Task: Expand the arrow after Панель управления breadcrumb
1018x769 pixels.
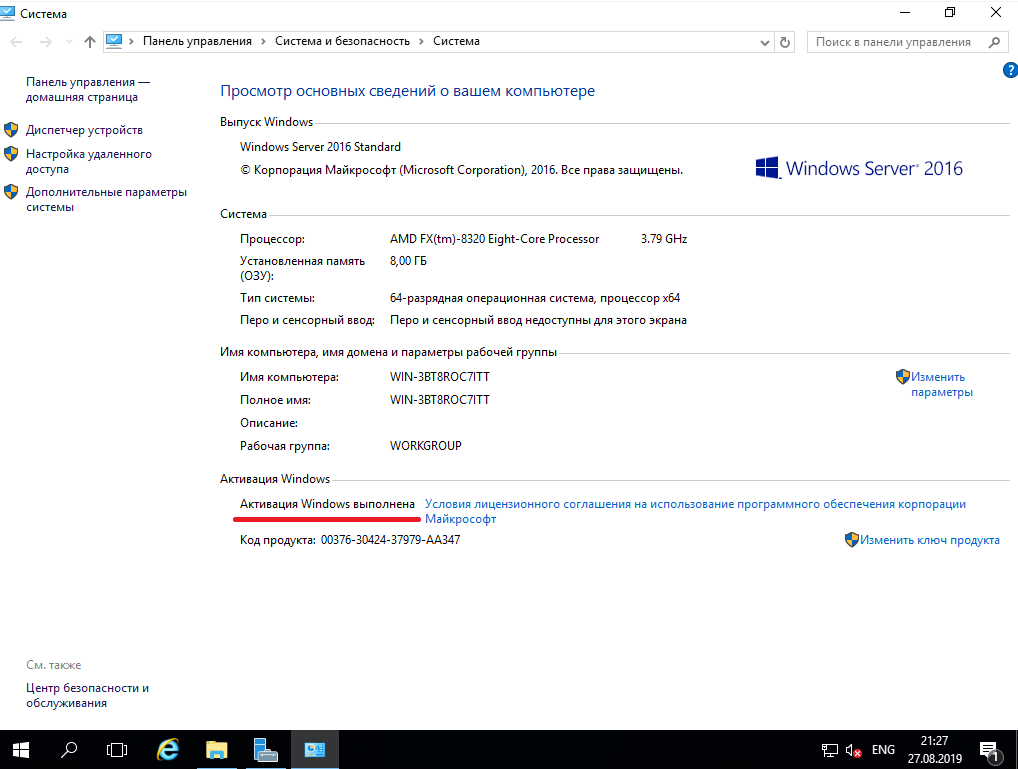Action: tap(264, 42)
